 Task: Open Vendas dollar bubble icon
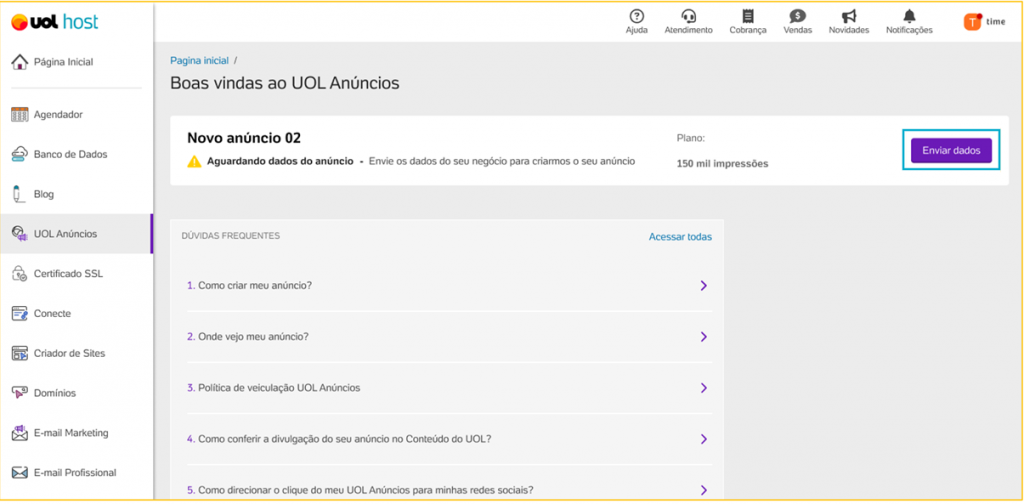[797, 16]
